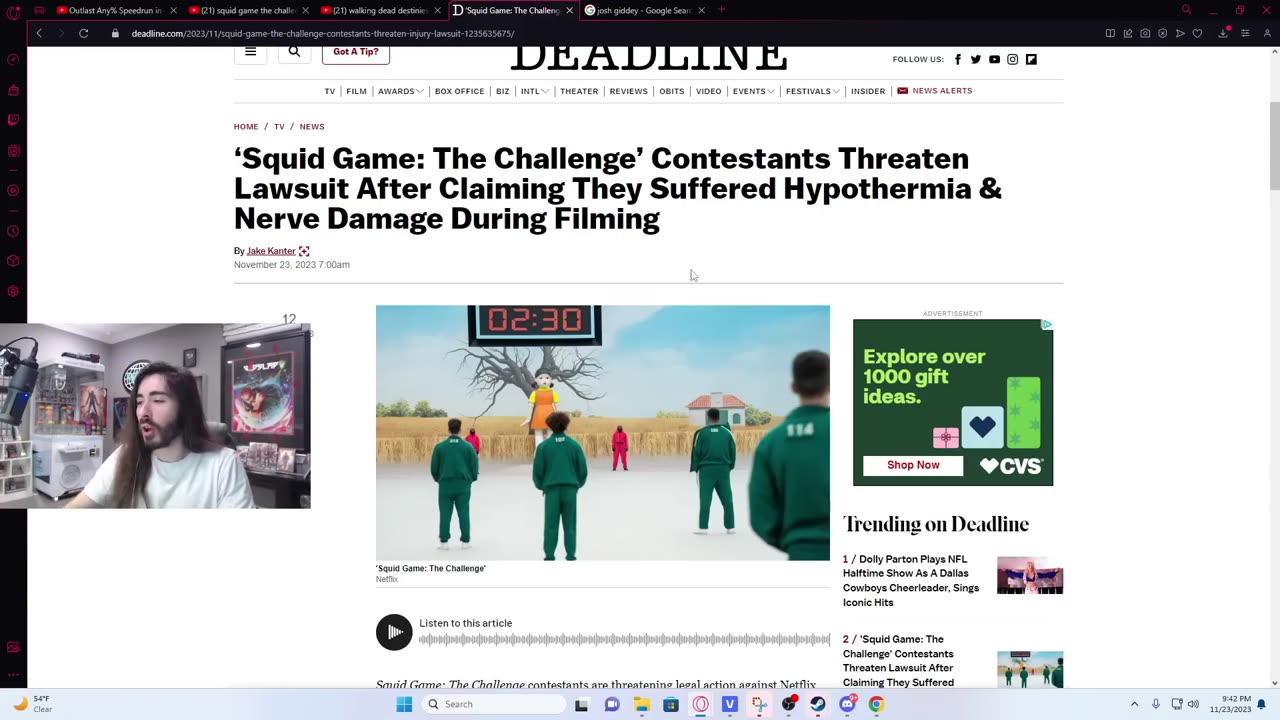Click the Got A Tip? button
Viewport: 1280px width, 720px height.
click(x=356, y=52)
